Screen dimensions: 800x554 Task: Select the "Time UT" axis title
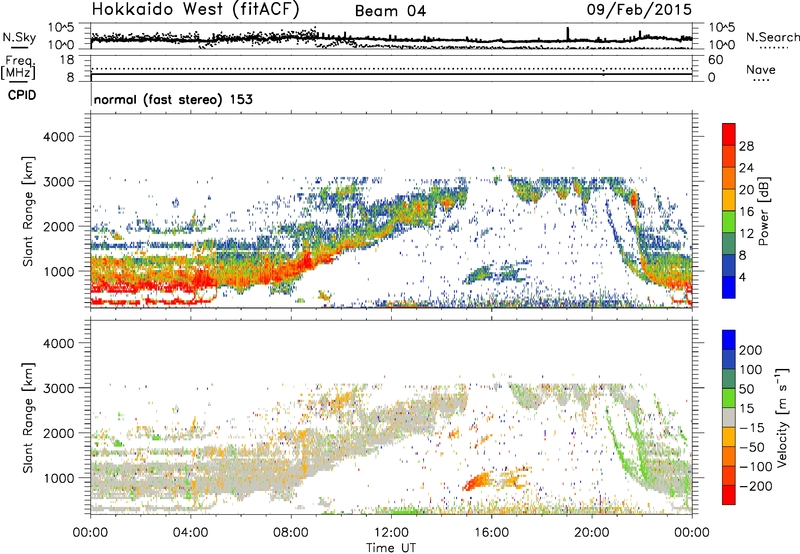[x=391, y=548]
